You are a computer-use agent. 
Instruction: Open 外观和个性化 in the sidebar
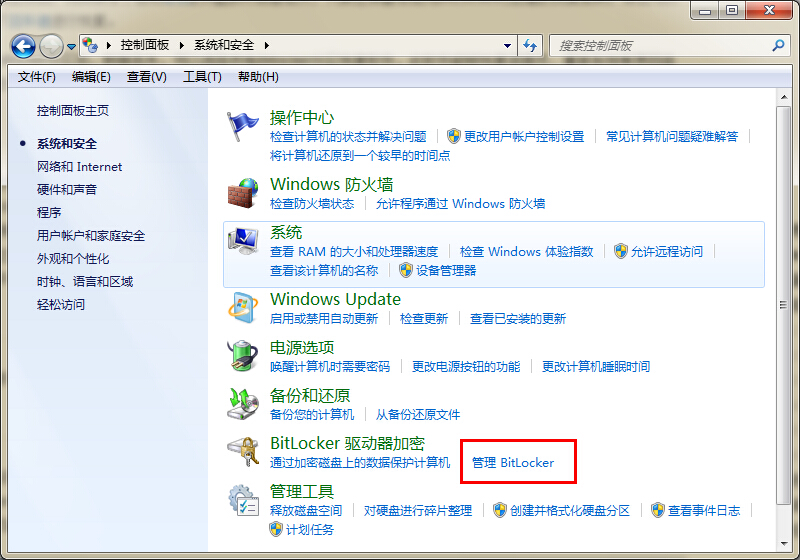pos(73,259)
